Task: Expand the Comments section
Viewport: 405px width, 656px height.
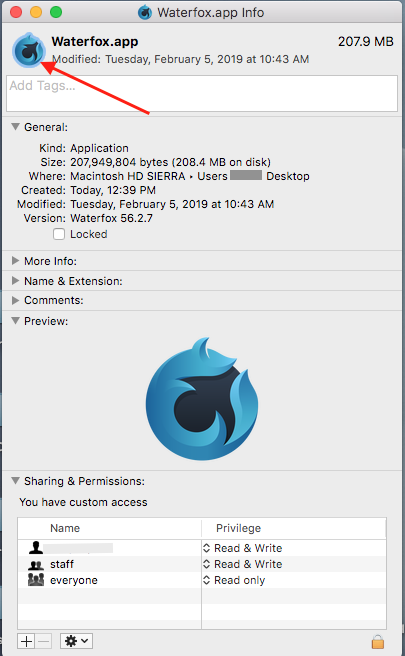Action: 15,300
